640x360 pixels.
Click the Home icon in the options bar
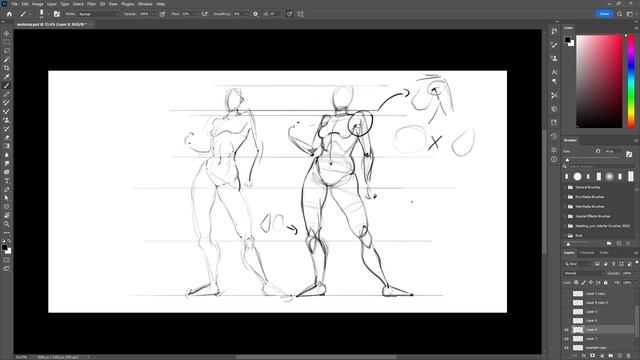point(9,14)
